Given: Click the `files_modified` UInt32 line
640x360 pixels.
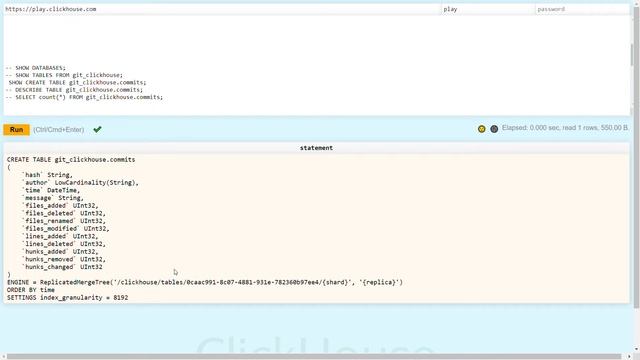Looking at the screenshot, I should click(66, 229).
